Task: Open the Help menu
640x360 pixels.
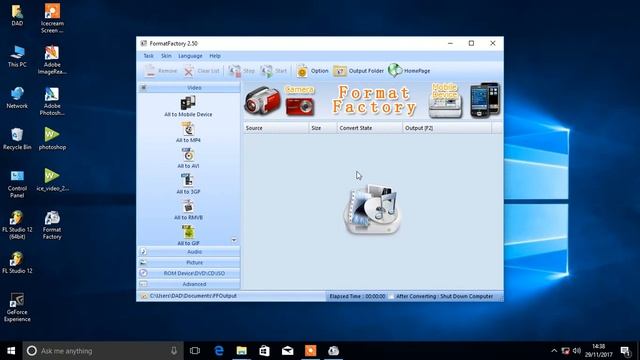Action: tap(215, 56)
